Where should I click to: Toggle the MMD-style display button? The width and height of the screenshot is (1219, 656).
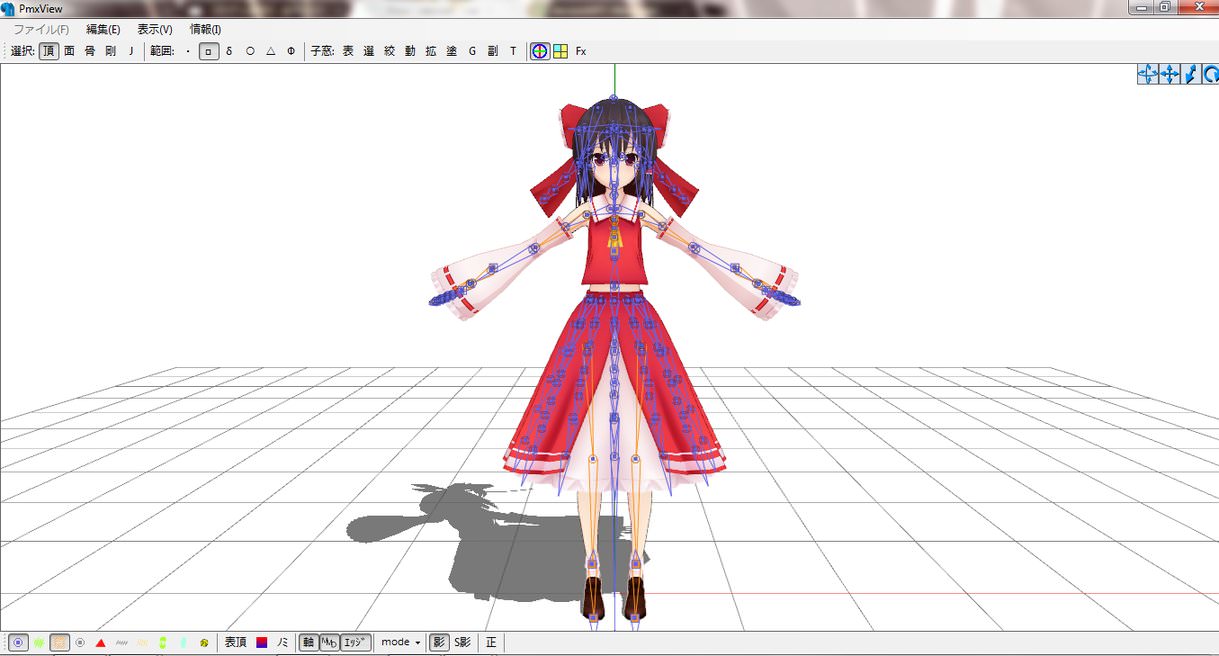pyautogui.click(x=329, y=642)
